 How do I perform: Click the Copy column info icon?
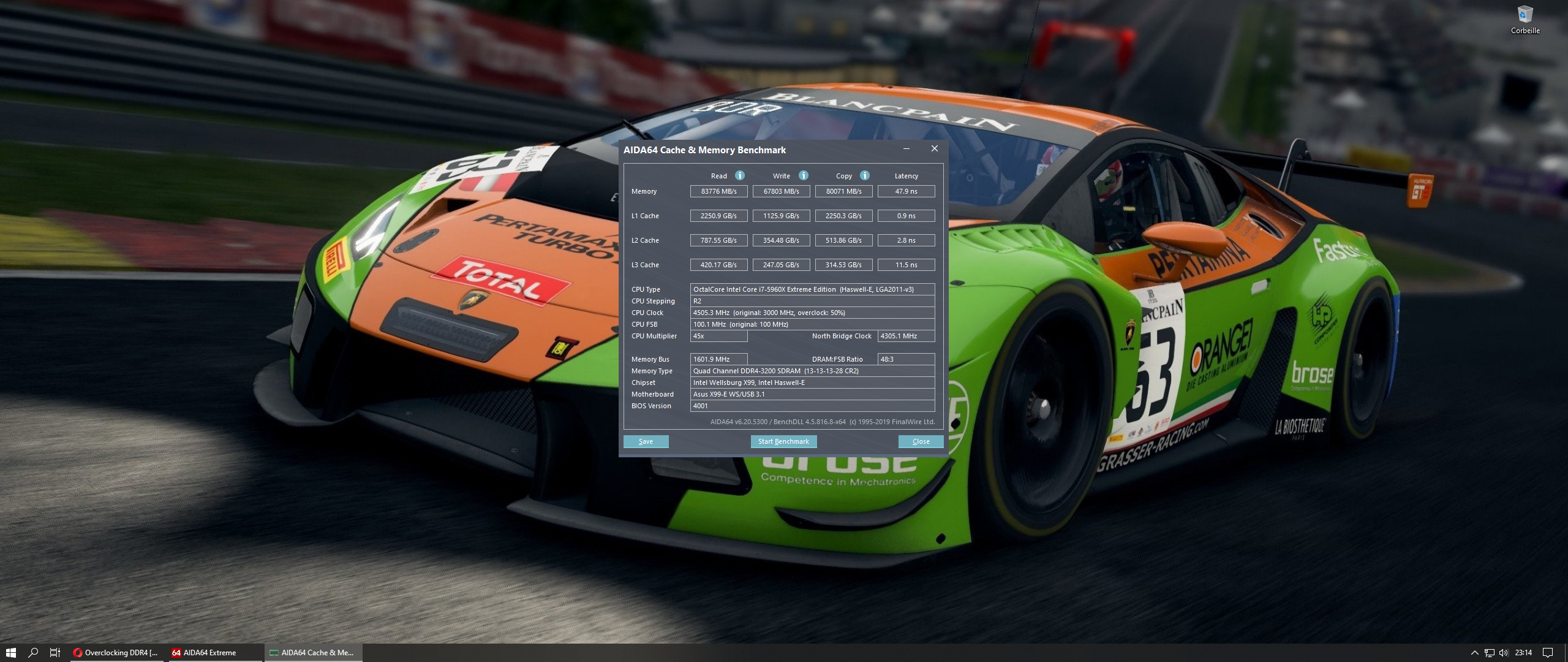(x=865, y=175)
